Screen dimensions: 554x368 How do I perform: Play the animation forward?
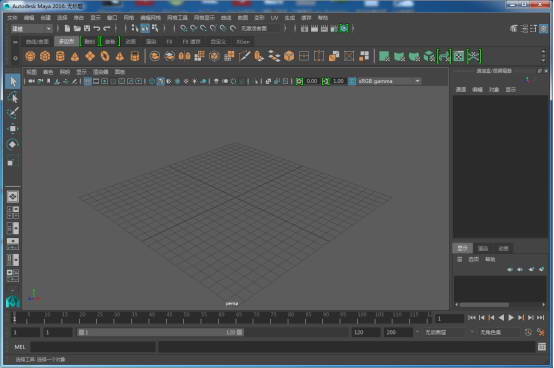point(511,318)
